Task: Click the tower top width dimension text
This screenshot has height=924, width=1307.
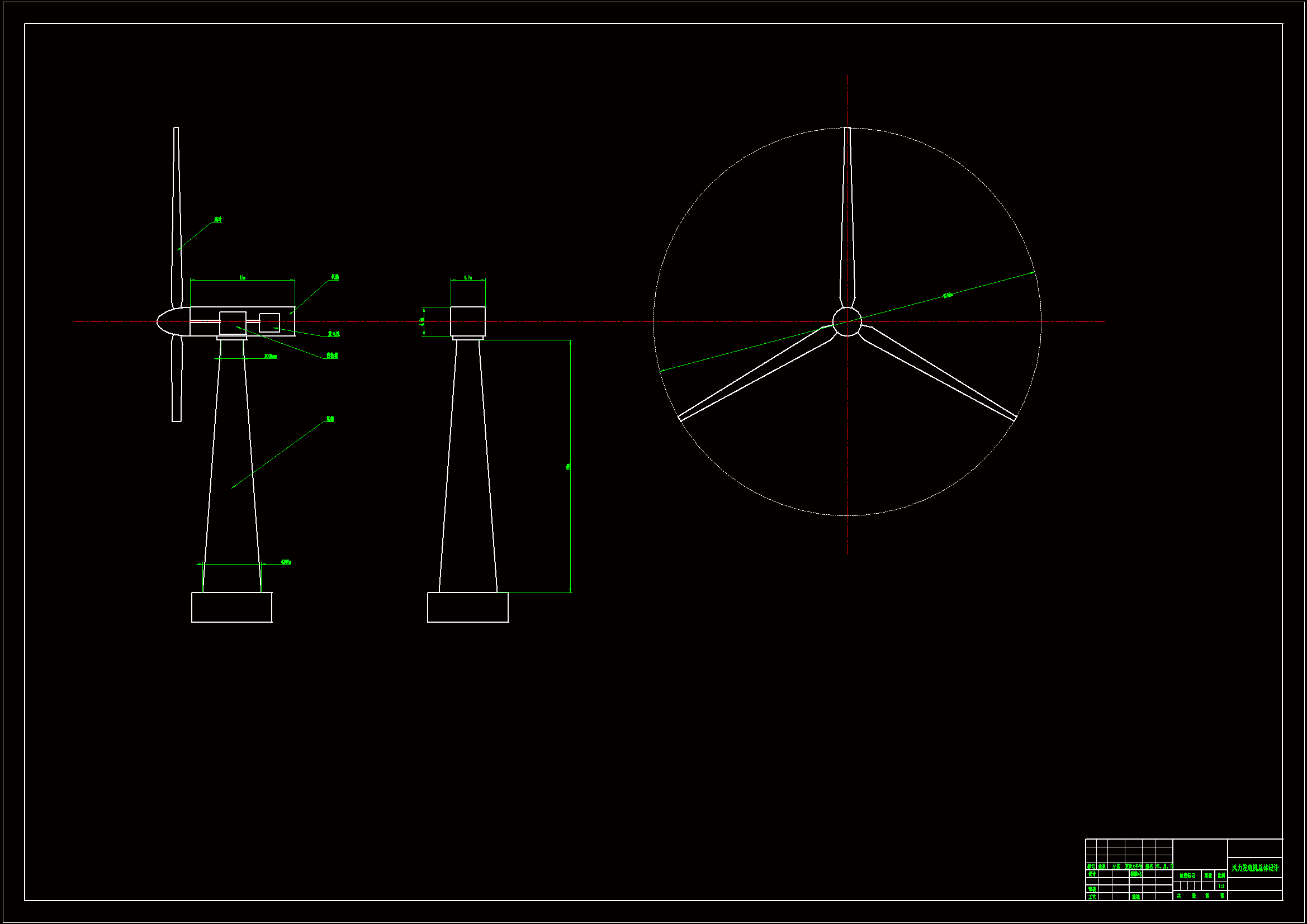Action: coord(271,357)
